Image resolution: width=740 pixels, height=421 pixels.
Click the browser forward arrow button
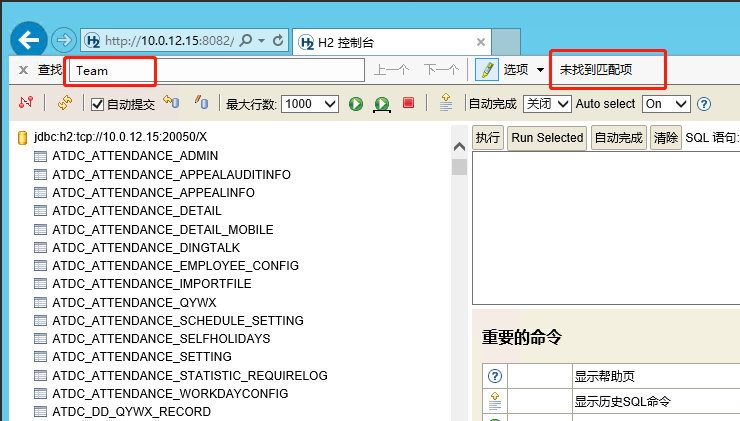coord(64,41)
